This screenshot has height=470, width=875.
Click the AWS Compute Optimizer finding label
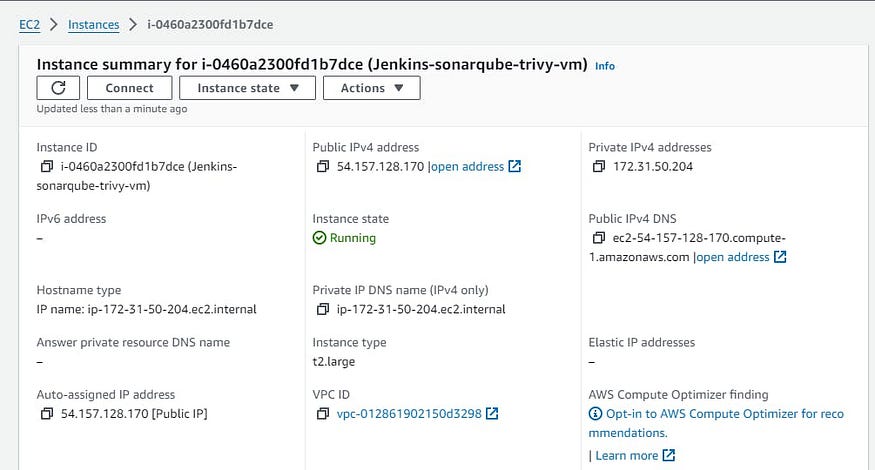click(679, 395)
